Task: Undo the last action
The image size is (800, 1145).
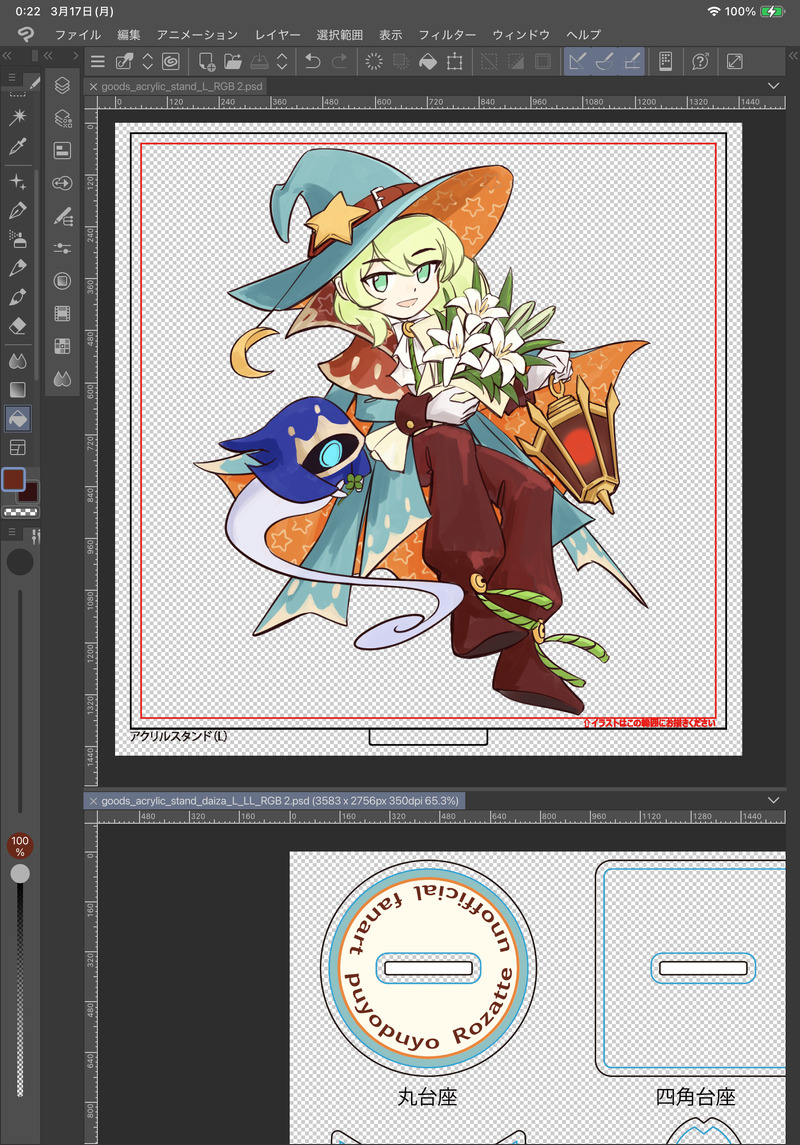Action: (x=312, y=61)
